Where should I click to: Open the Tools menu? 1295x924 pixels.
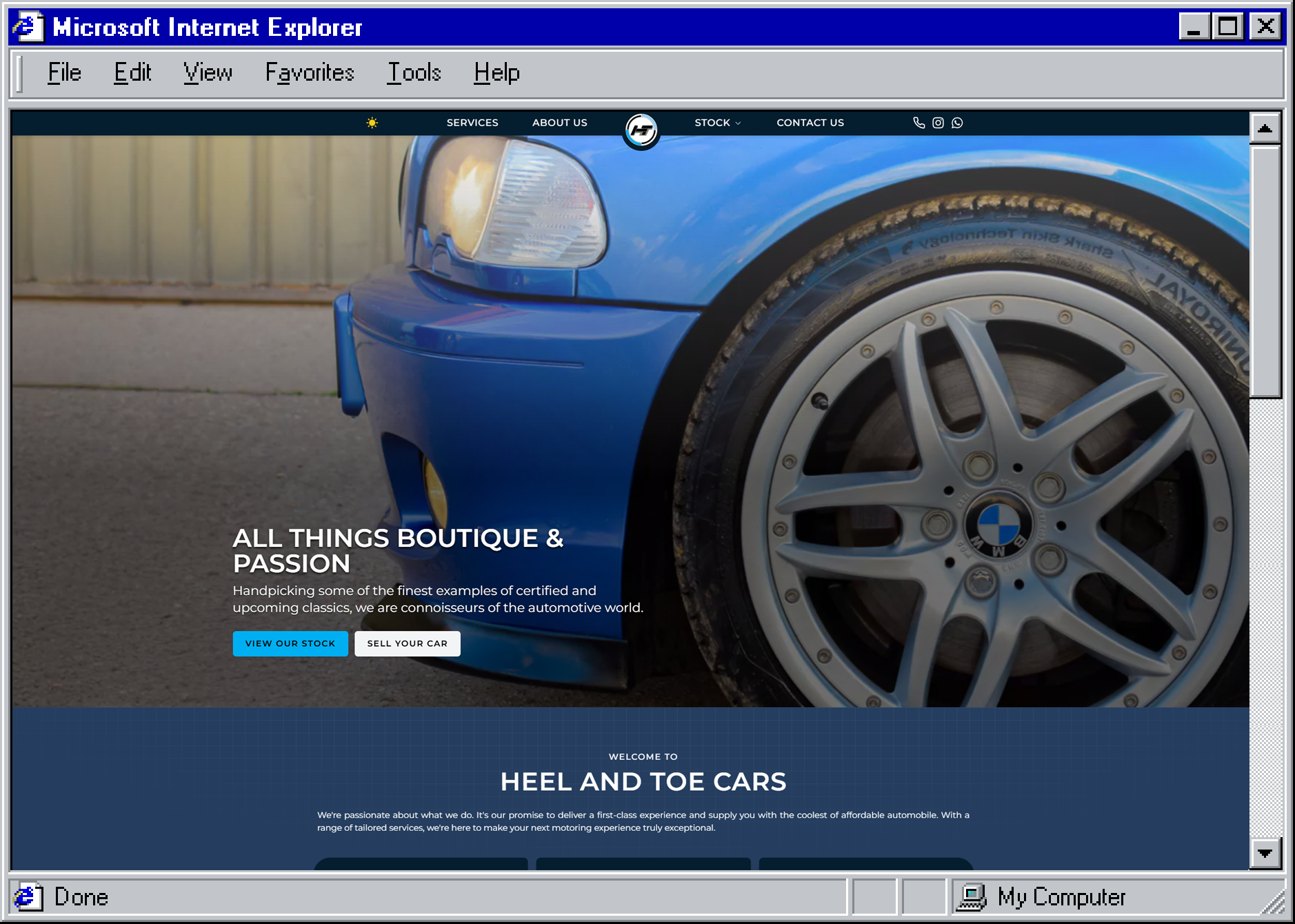(414, 72)
